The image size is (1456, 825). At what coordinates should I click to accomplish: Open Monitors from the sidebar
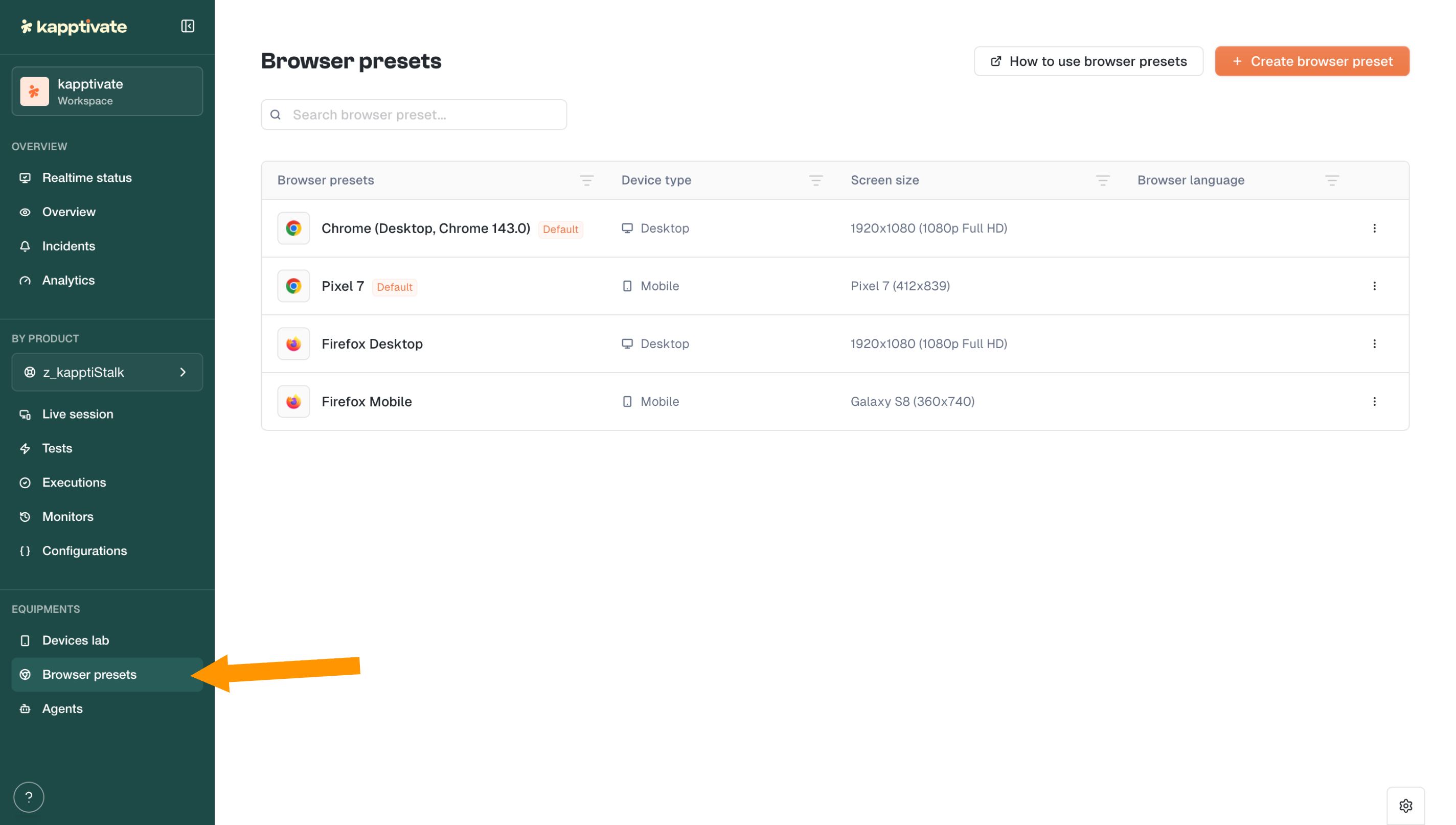pyautogui.click(x=67, y=516)
